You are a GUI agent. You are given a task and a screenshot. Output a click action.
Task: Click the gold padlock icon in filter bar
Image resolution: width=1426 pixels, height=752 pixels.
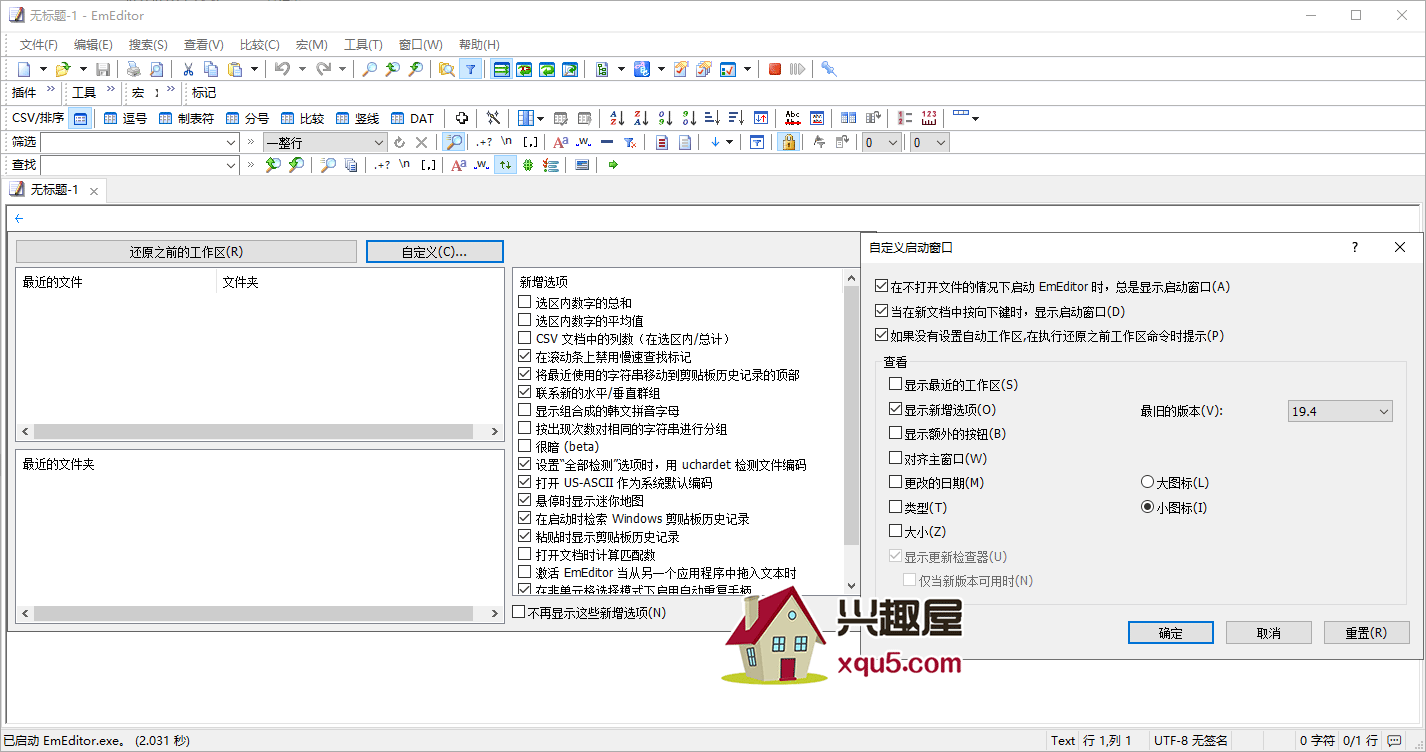(x=789, y=142)
